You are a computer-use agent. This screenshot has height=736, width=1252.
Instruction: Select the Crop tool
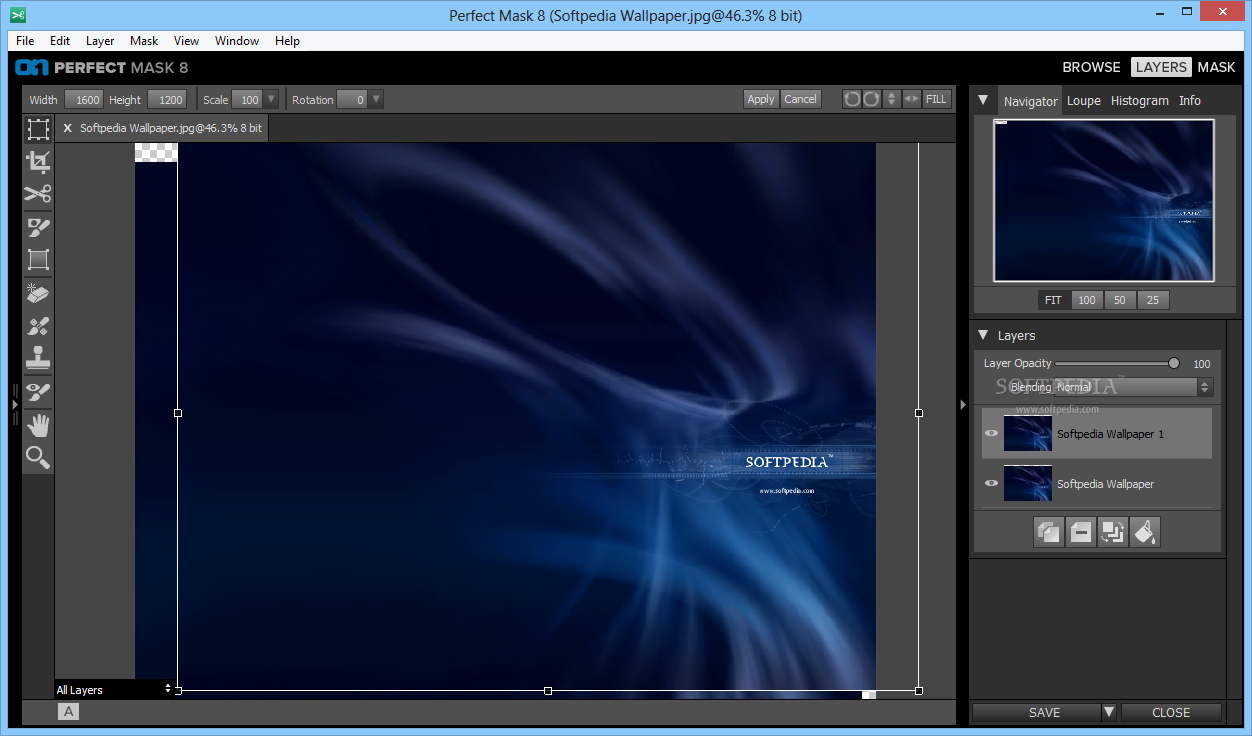(x=38, y=162)
